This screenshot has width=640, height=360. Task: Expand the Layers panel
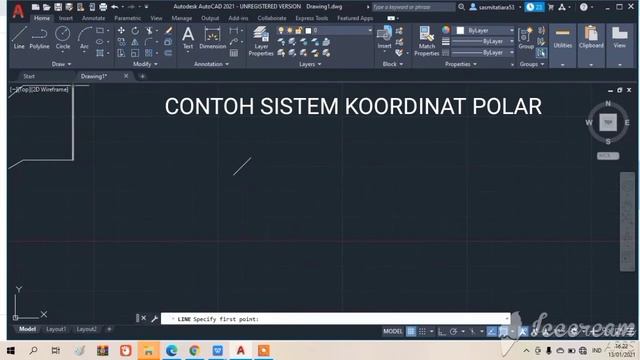click(310, 64)
